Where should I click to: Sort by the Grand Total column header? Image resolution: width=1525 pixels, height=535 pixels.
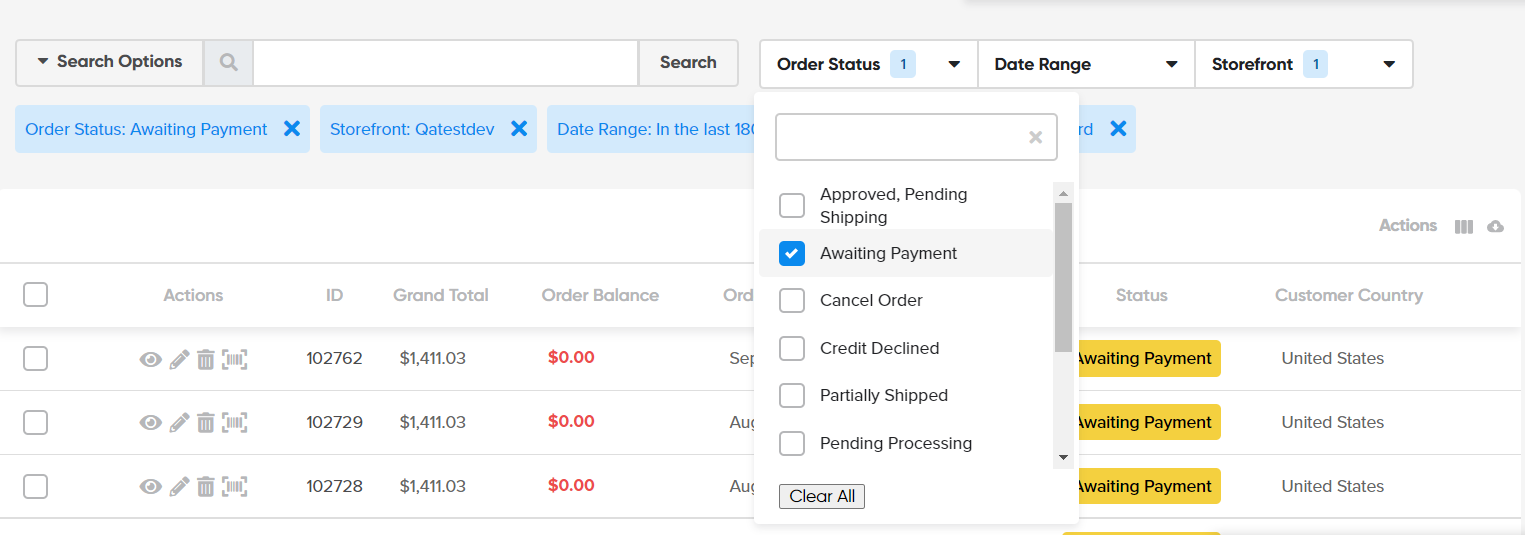point(440,296)
